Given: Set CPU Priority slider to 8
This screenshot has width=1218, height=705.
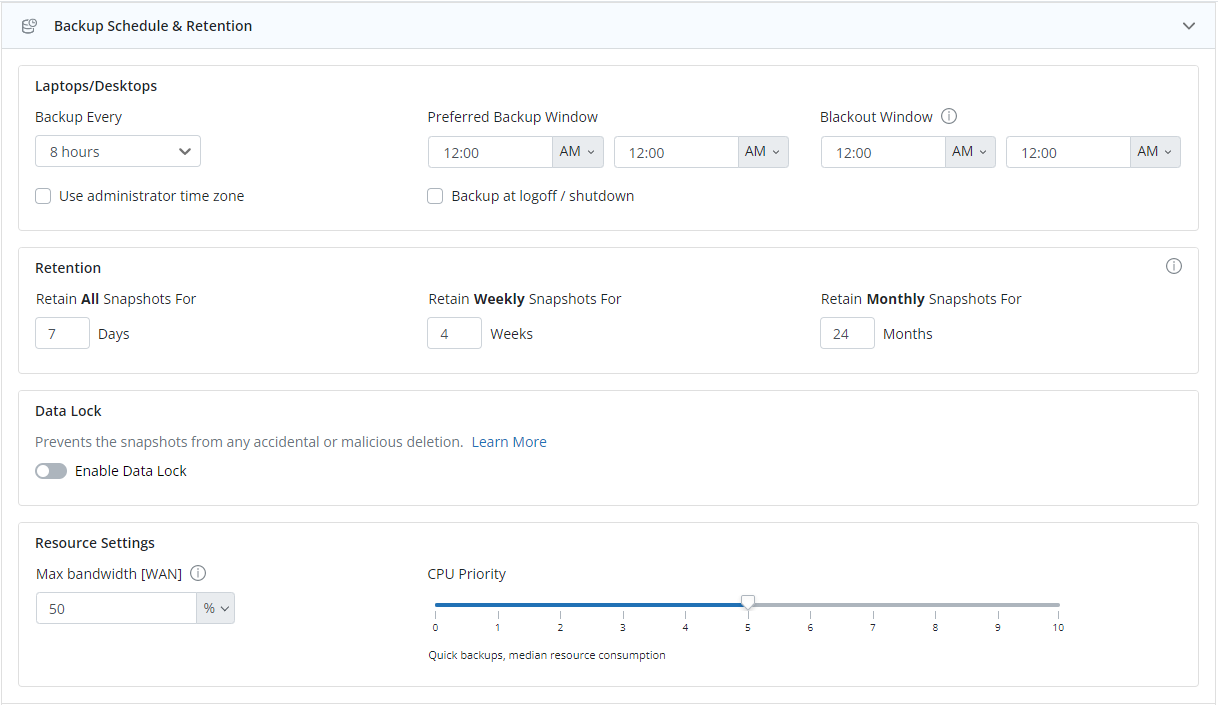Looking at the screenshot, I should [x=935, y=605].
